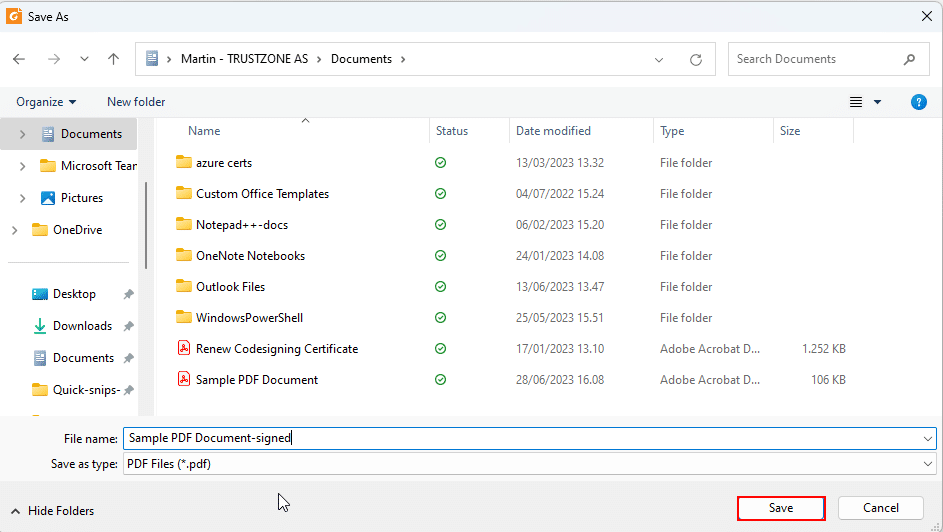
Task: Expand the Microsoft Teams tree node
Action: click(x=22, y=166)
